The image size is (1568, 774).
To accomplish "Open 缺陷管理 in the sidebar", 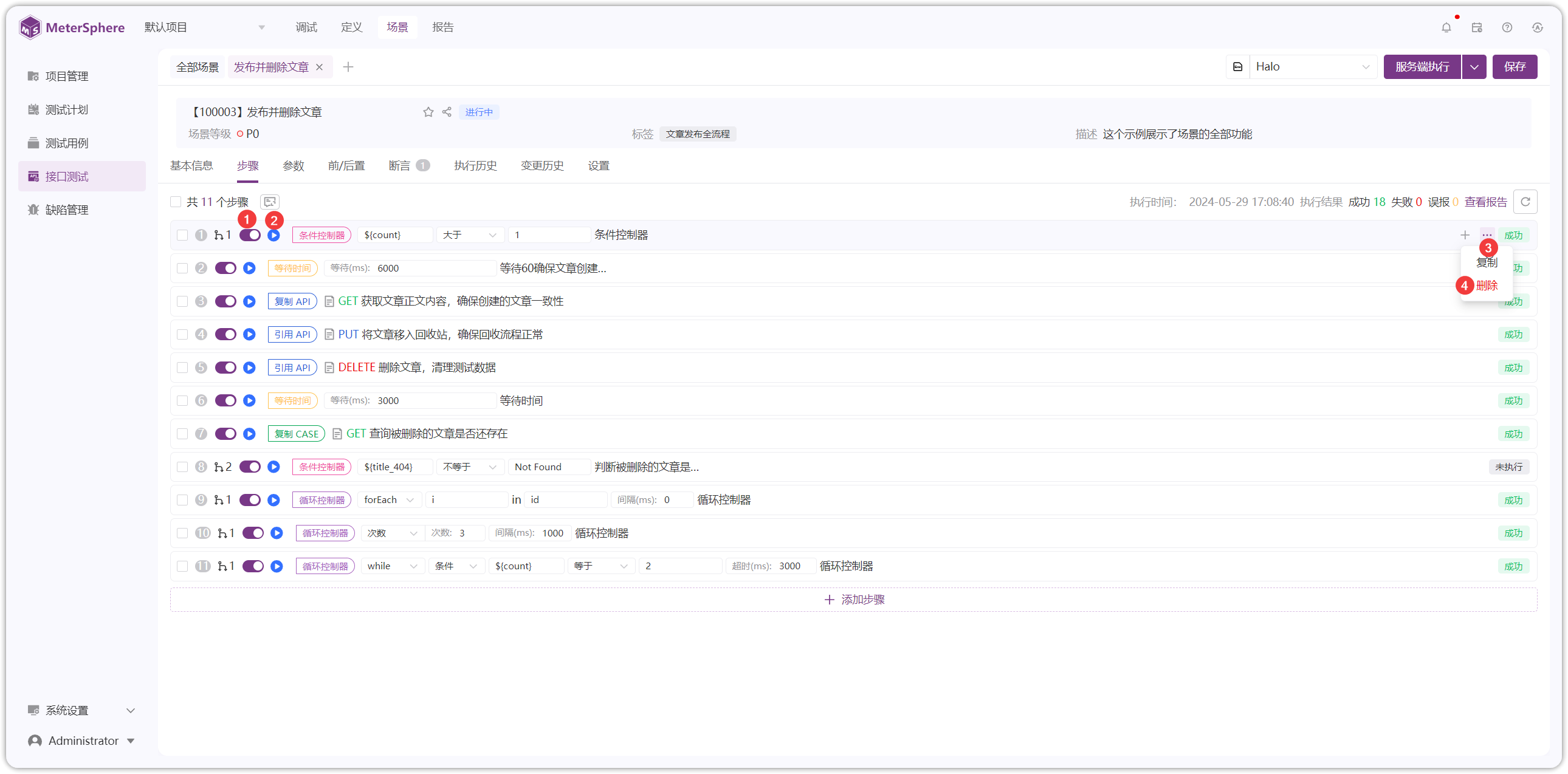I will tap(66, 210).
